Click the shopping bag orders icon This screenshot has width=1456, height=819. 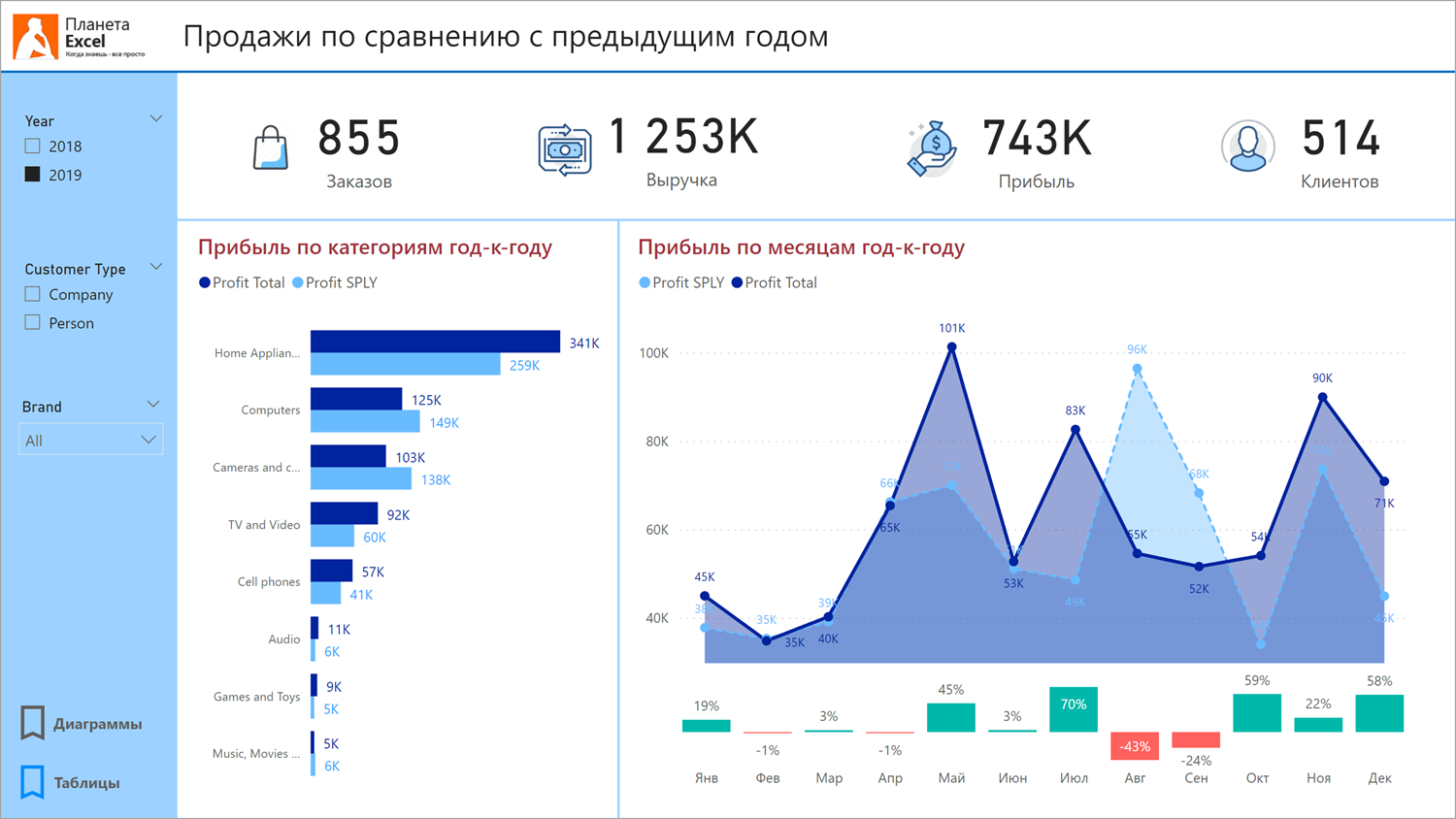click(x=270, y=148)
